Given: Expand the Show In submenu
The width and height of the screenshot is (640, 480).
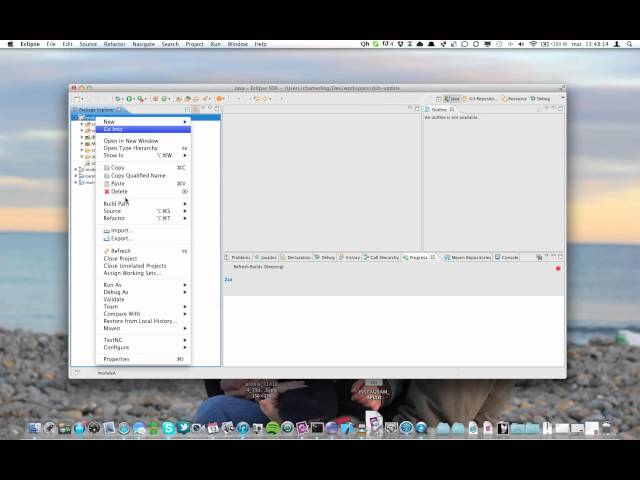Looking at the screenshot, I should click(x=143, y=156).
